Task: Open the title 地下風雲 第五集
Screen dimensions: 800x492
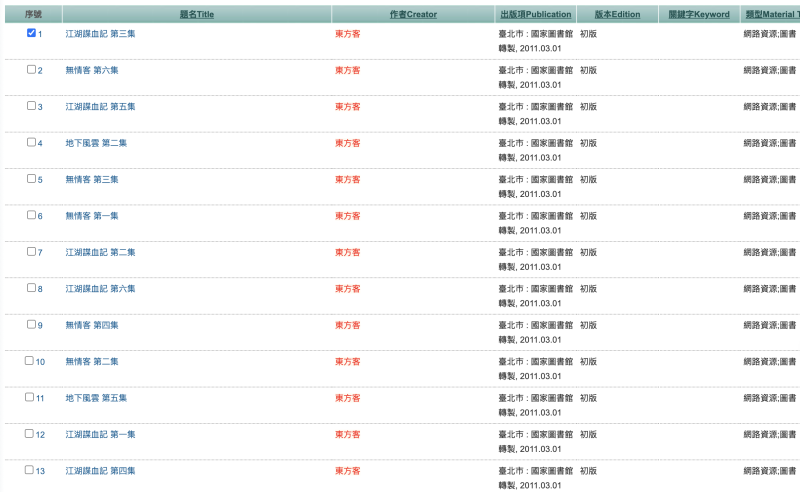Action: [96, 398]
